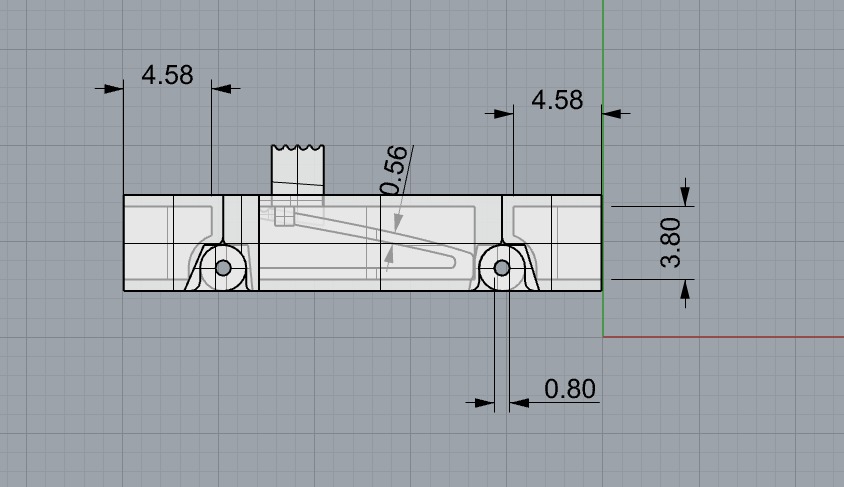844x487 pixels.
Task: Select the rotated 0.56 dimension text
Action: [x=394, y=170]
